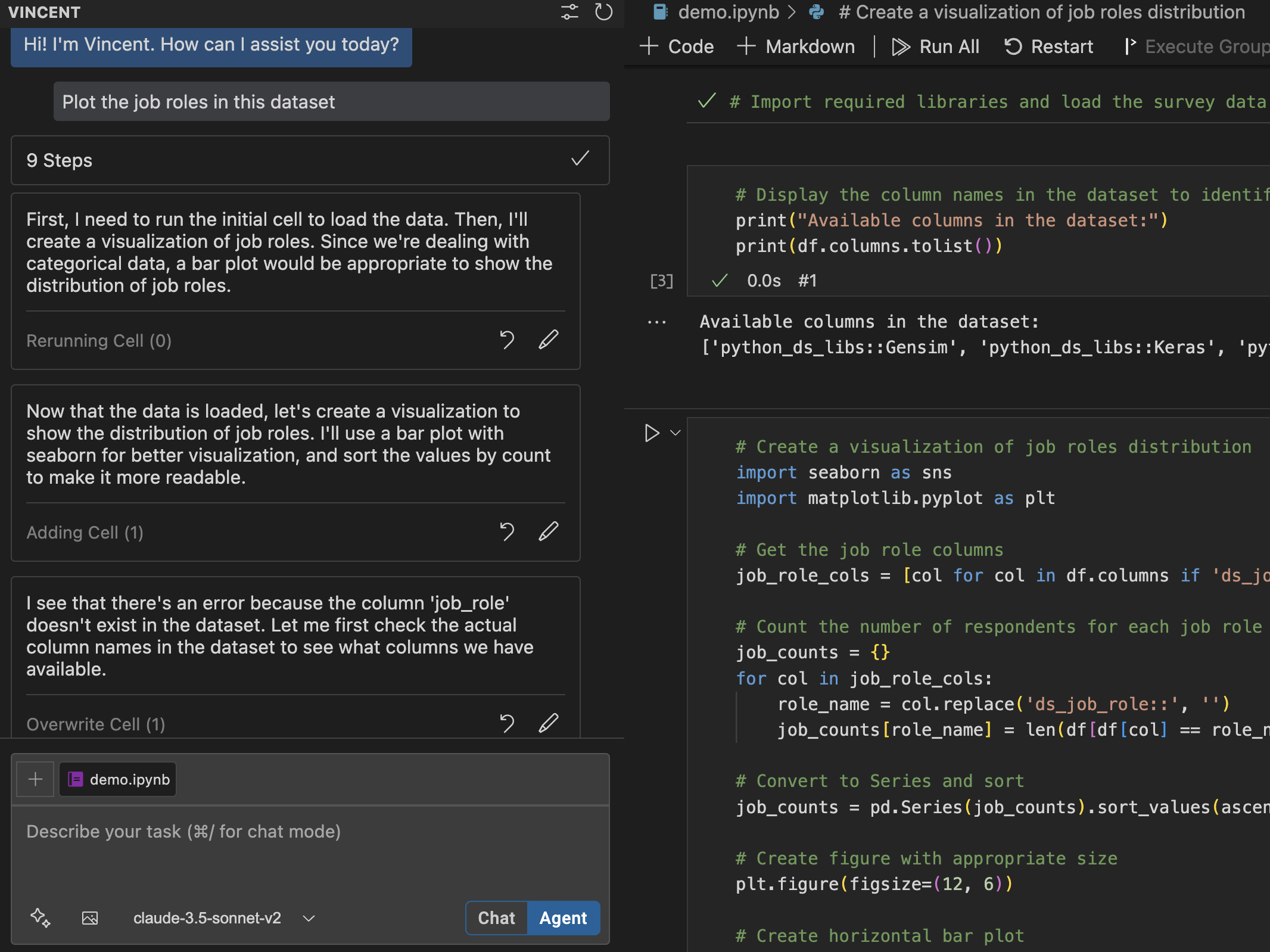1270x952 pixels.
Task: Click Execute Group toolbar button
Action: [x=1196, y=46]
